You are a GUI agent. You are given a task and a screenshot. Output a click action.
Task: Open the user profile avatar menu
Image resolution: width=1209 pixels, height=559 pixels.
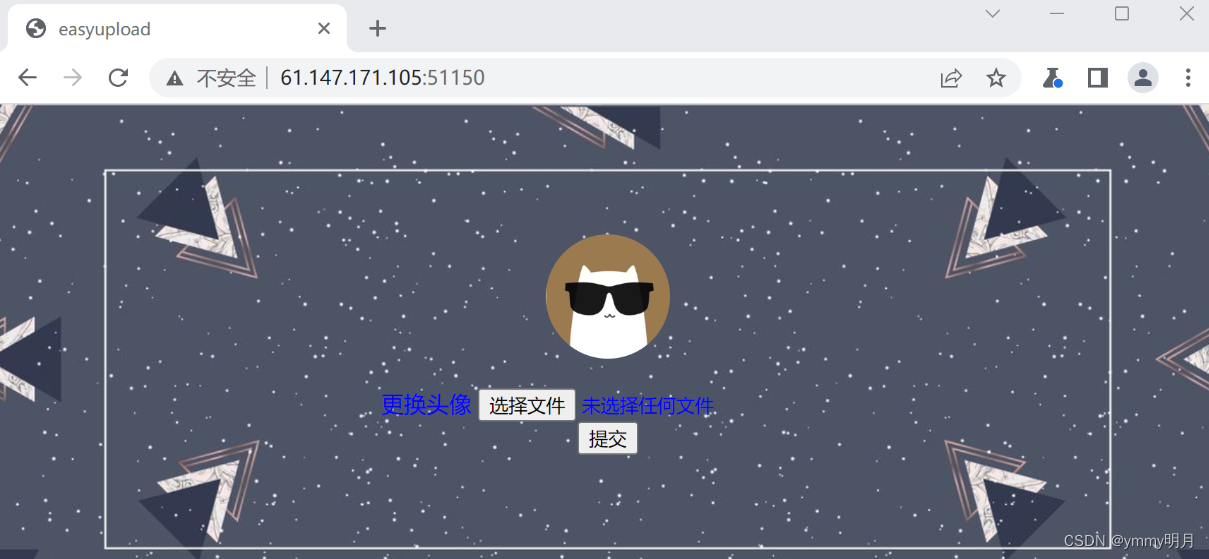point(1143,78)
